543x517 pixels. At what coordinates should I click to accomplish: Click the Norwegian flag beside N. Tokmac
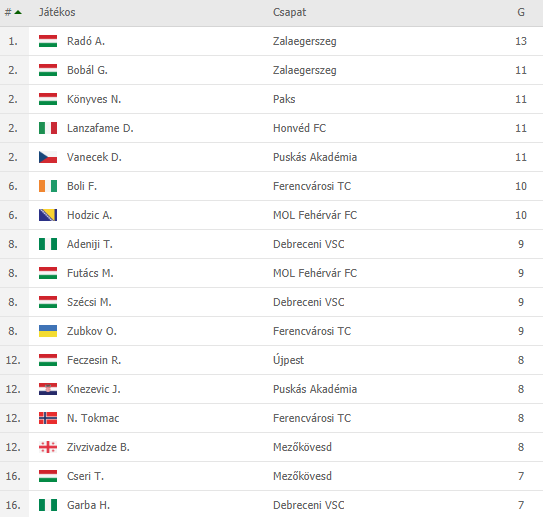click(48, 418)
